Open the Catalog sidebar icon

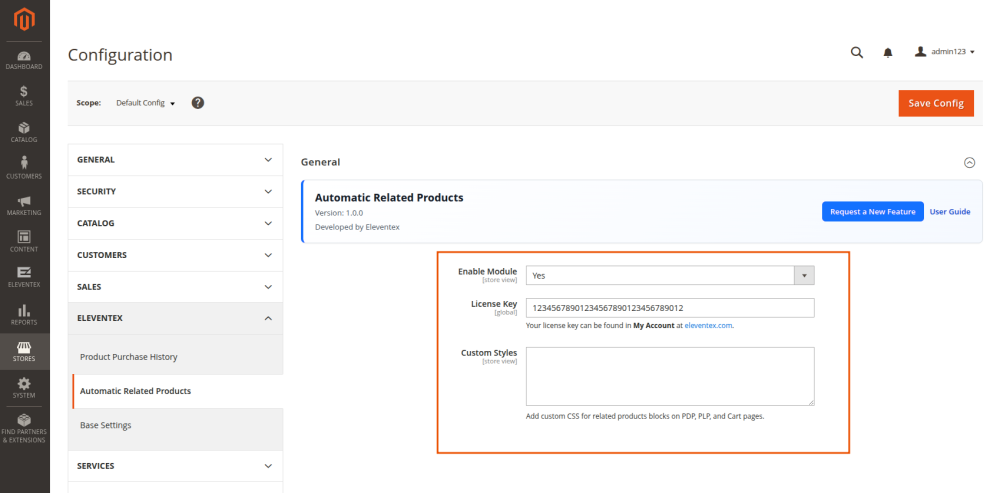(24, 132)
